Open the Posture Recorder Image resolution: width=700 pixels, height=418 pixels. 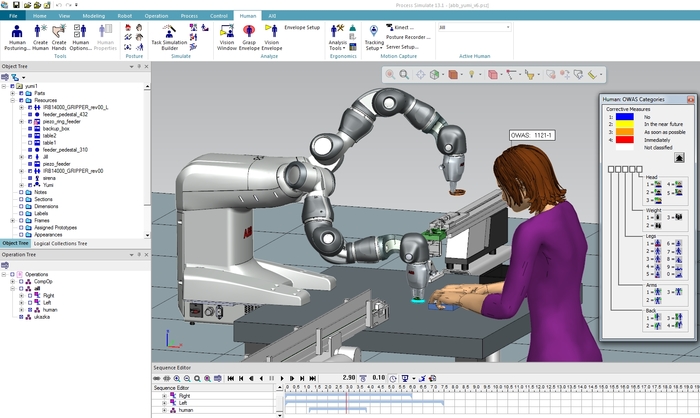[x=408, y=37]
